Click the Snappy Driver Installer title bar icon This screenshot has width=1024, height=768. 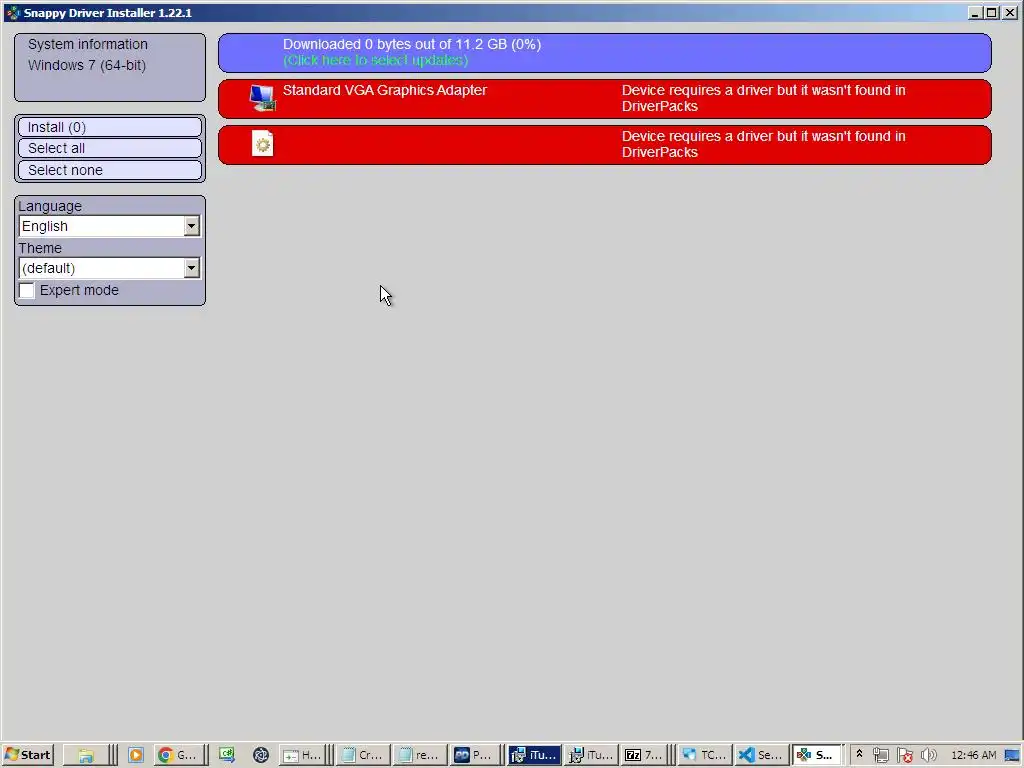(x=12, y=12)
